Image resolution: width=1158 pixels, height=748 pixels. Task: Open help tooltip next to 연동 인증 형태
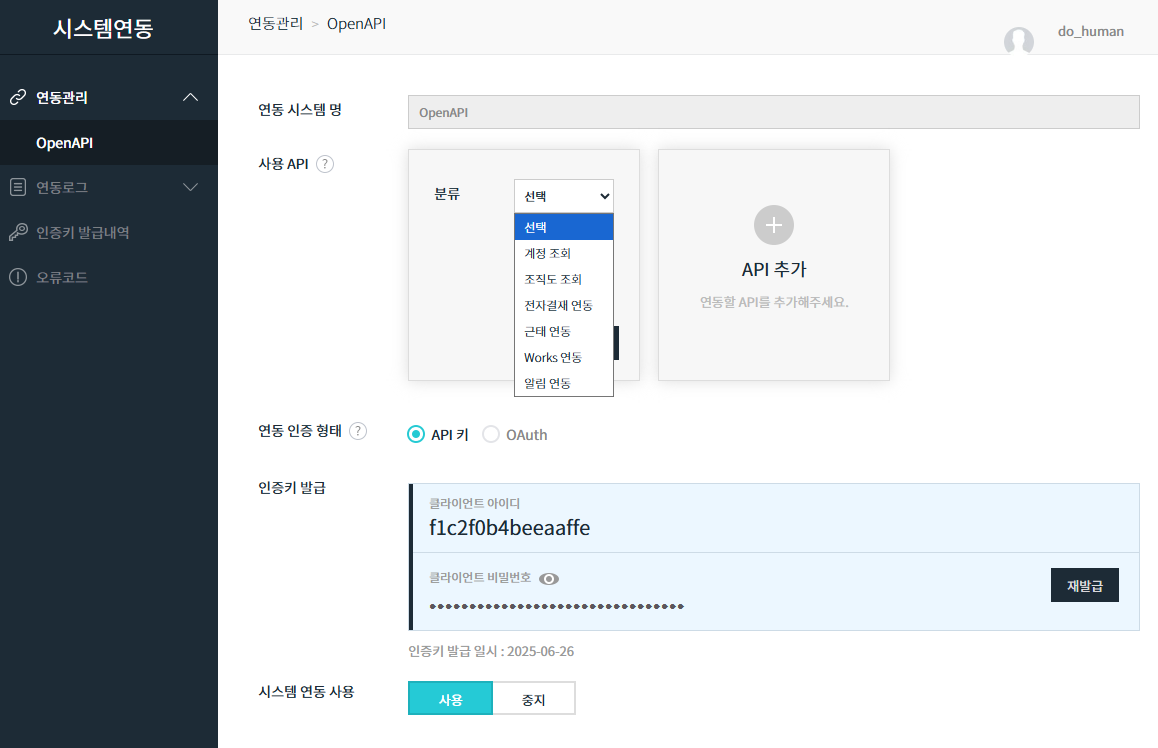point(358,431)
